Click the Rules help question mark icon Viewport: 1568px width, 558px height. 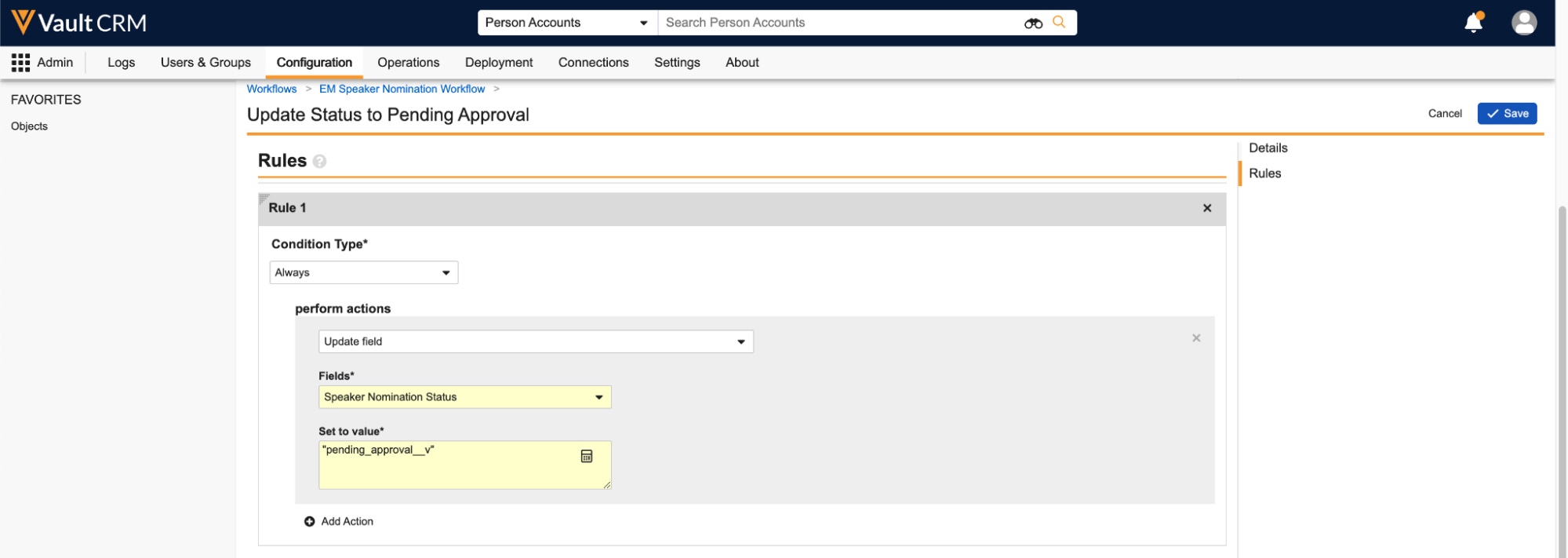pyautogui.click(x=319, y=162)
